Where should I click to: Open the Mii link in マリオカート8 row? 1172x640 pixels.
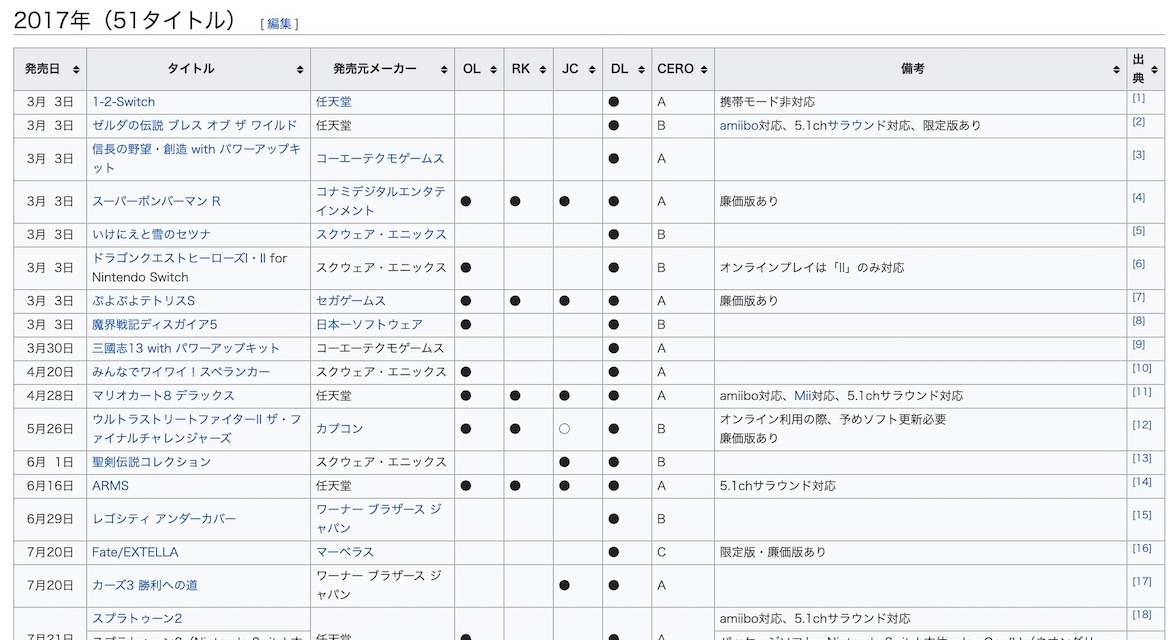(805, 395)
